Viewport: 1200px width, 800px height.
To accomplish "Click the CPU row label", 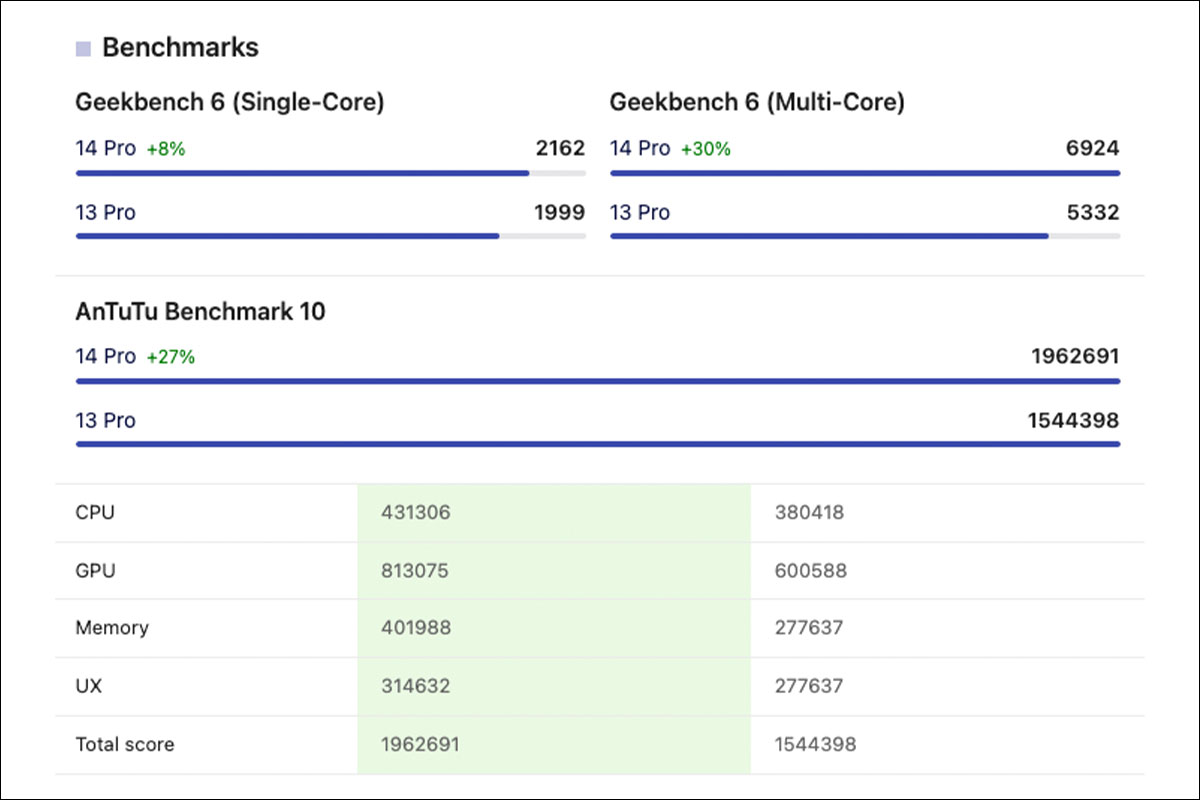I will [95, 513].
